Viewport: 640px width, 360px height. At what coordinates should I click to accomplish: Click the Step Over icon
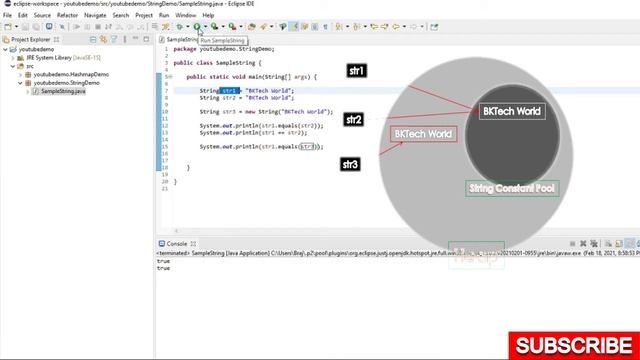tap(130, 27)
